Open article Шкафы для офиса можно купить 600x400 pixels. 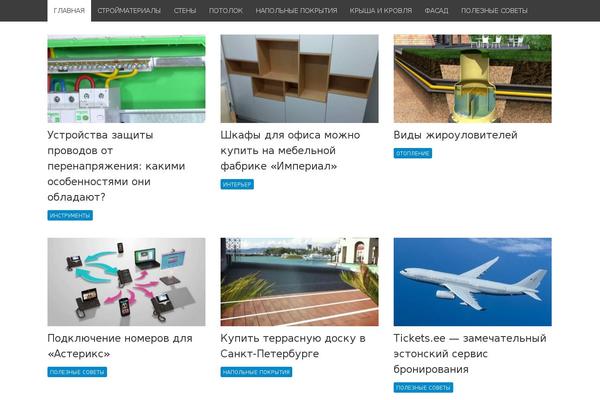point(290,150)
